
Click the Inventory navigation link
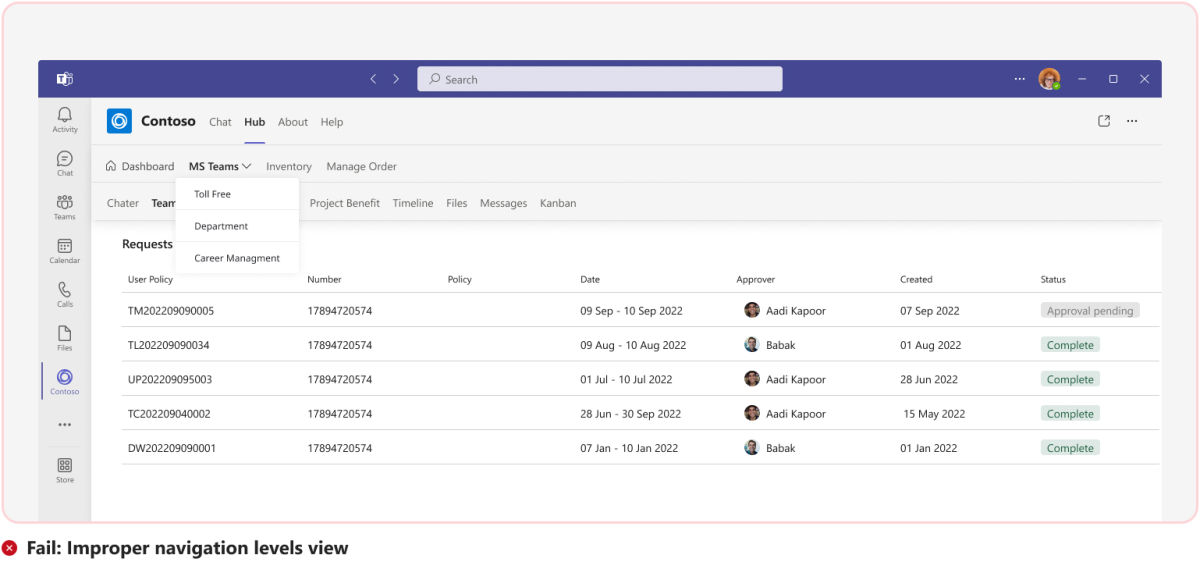289,167
